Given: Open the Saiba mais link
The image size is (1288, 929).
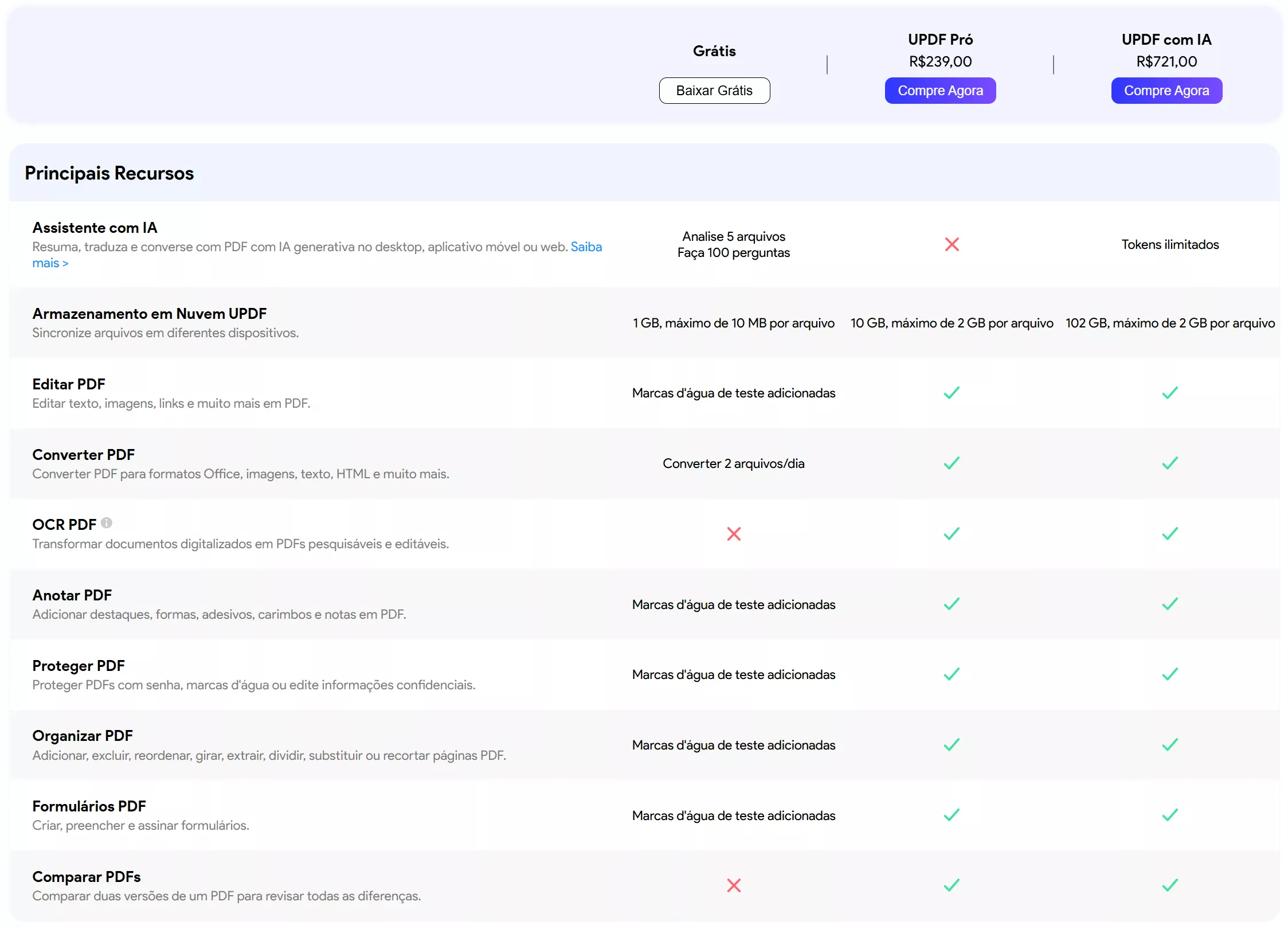Looking at the screenshot, I should click(586, 247).
